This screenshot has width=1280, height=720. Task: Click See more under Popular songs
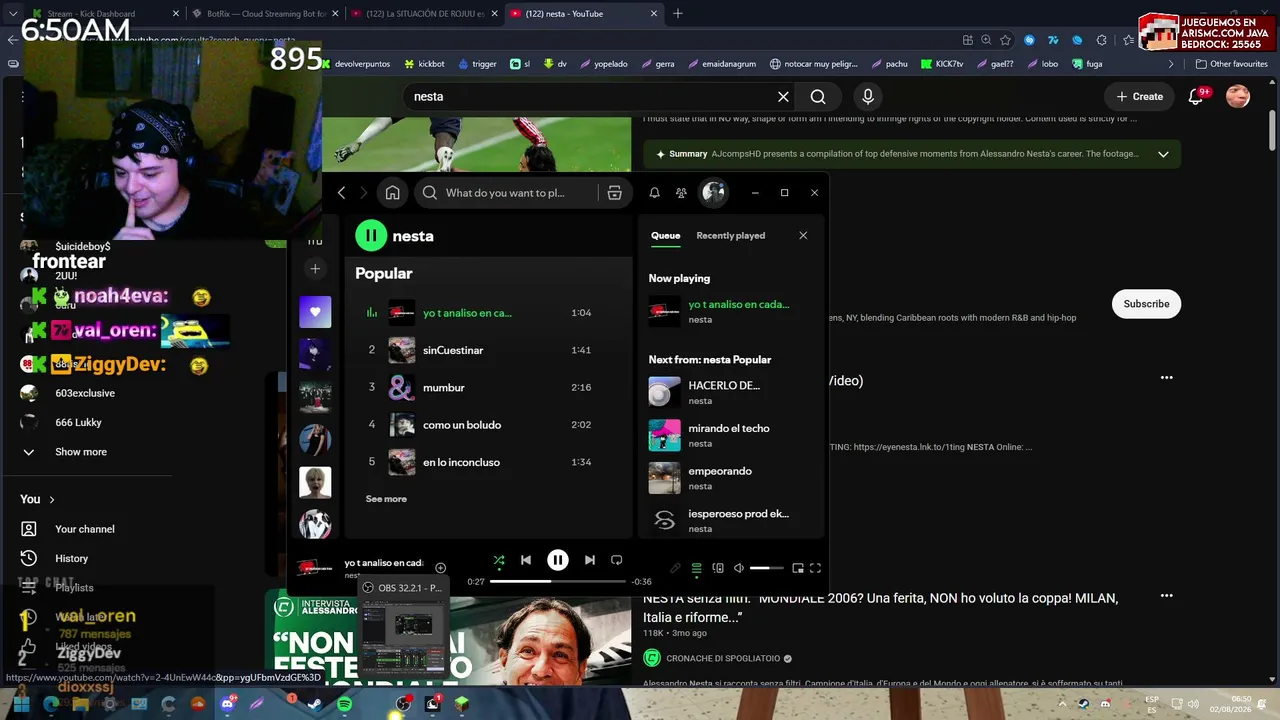(x=386, y=499)
